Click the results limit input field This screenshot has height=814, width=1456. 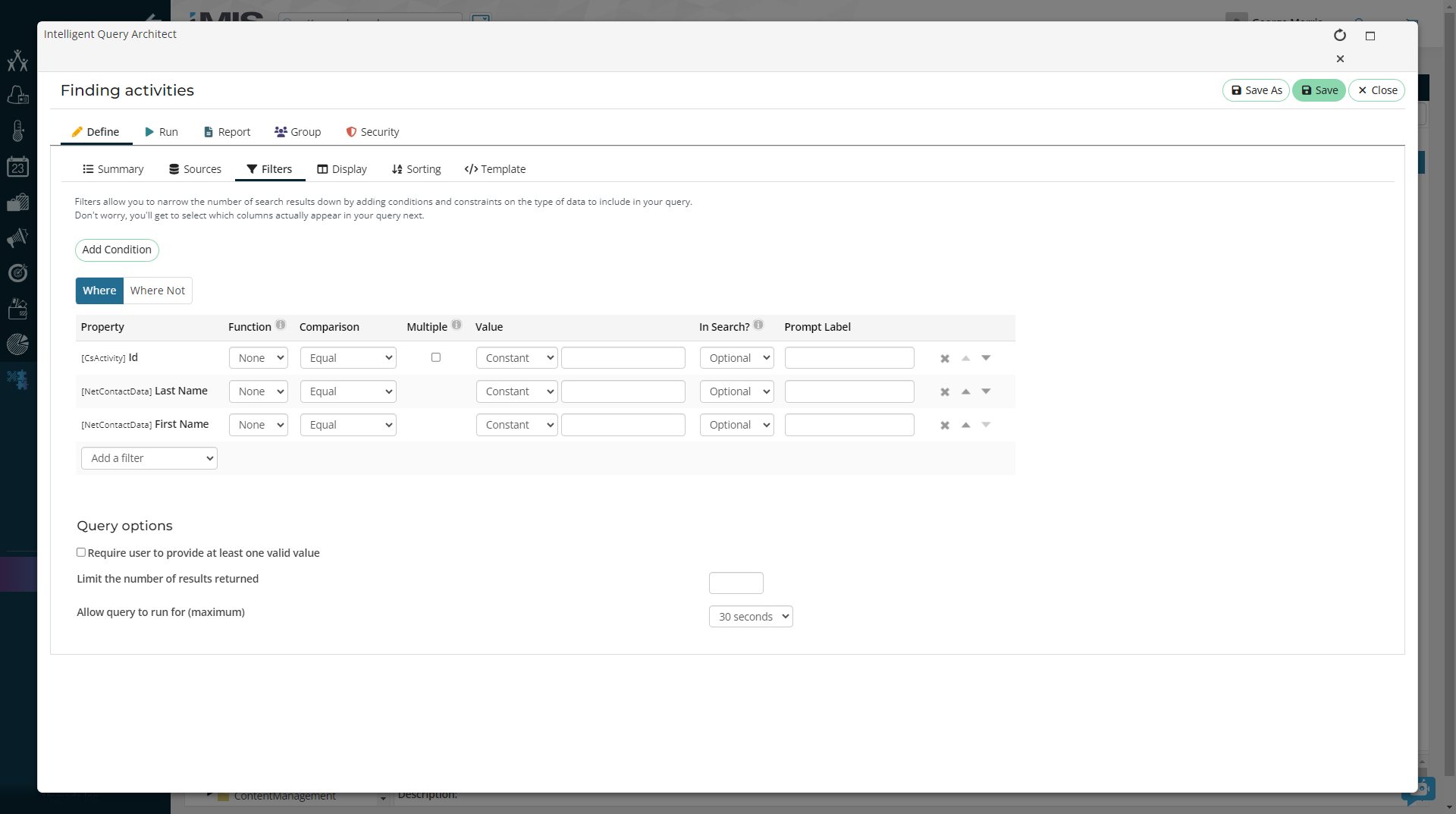(x=736, y=583)
